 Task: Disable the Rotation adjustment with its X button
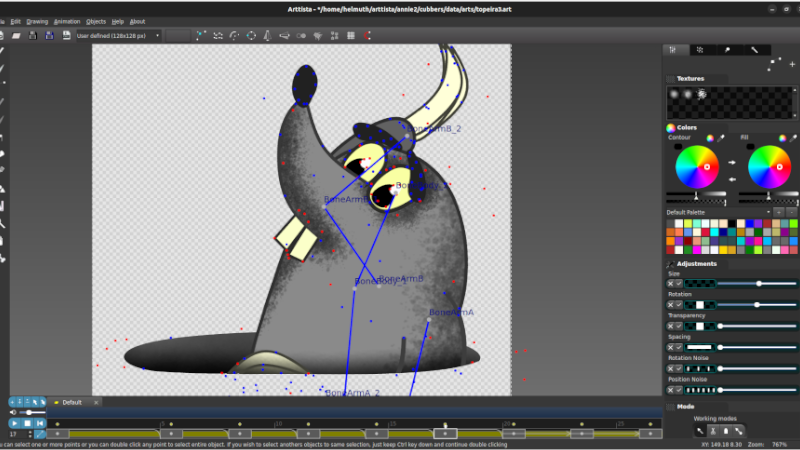pyautogui.click(x=670, y=305)
